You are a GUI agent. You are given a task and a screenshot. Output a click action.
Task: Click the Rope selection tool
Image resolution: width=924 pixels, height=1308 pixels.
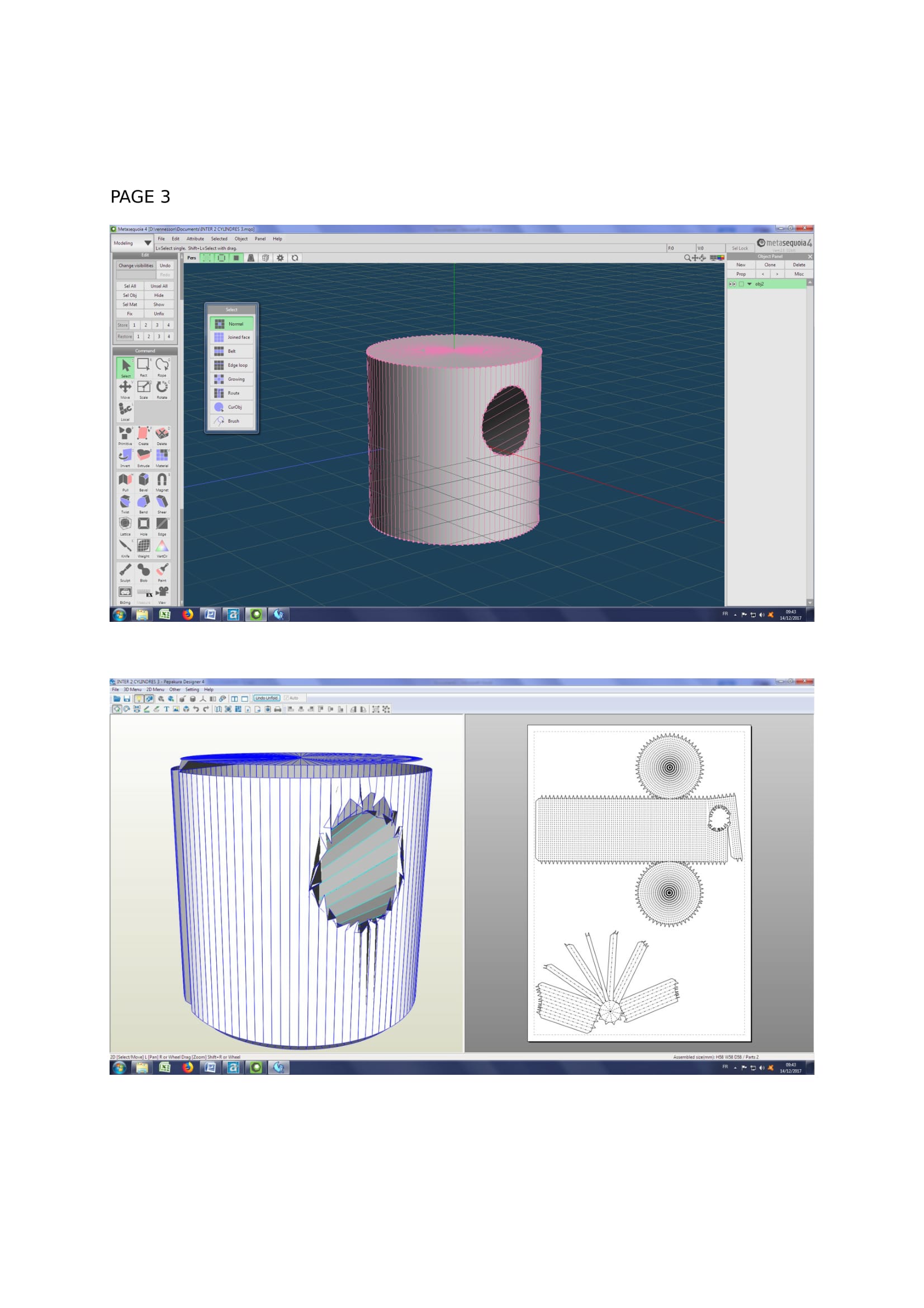click(162, 365)
